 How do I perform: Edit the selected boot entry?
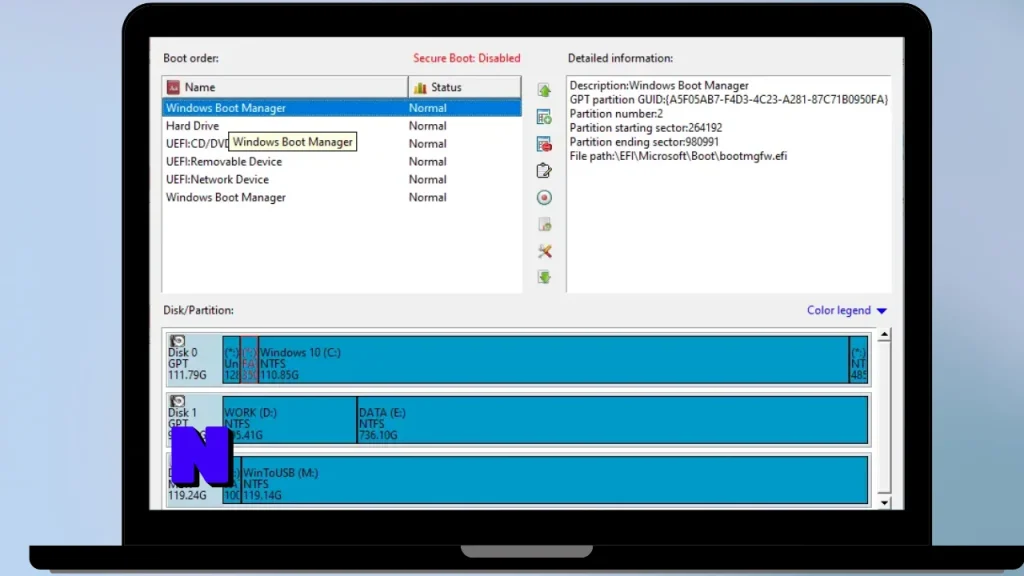pos(544,171)
